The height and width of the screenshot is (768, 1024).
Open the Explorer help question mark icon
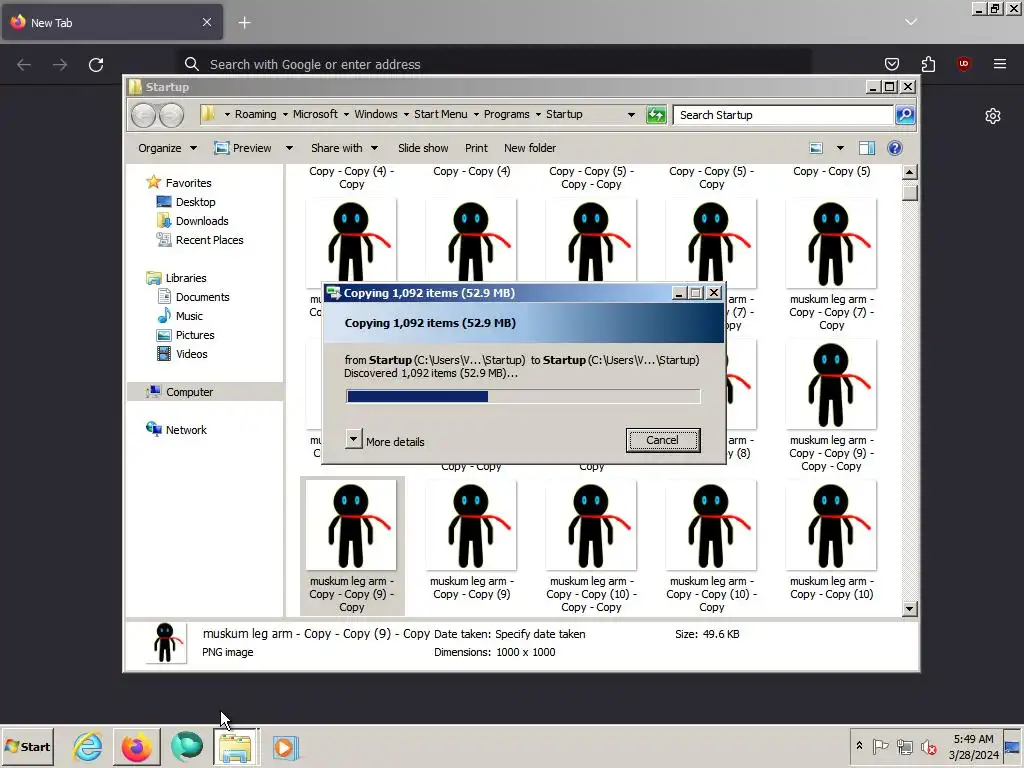coord(895,148)
